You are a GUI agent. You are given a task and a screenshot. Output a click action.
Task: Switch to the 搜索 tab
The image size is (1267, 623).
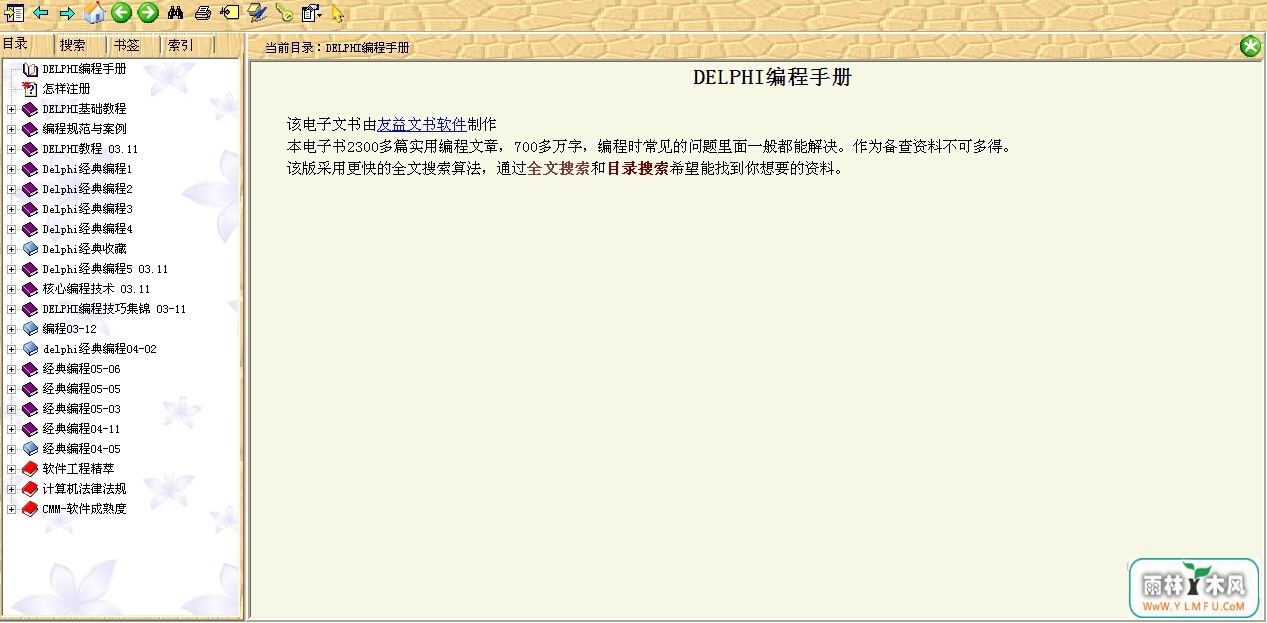[x=73, y=45]
